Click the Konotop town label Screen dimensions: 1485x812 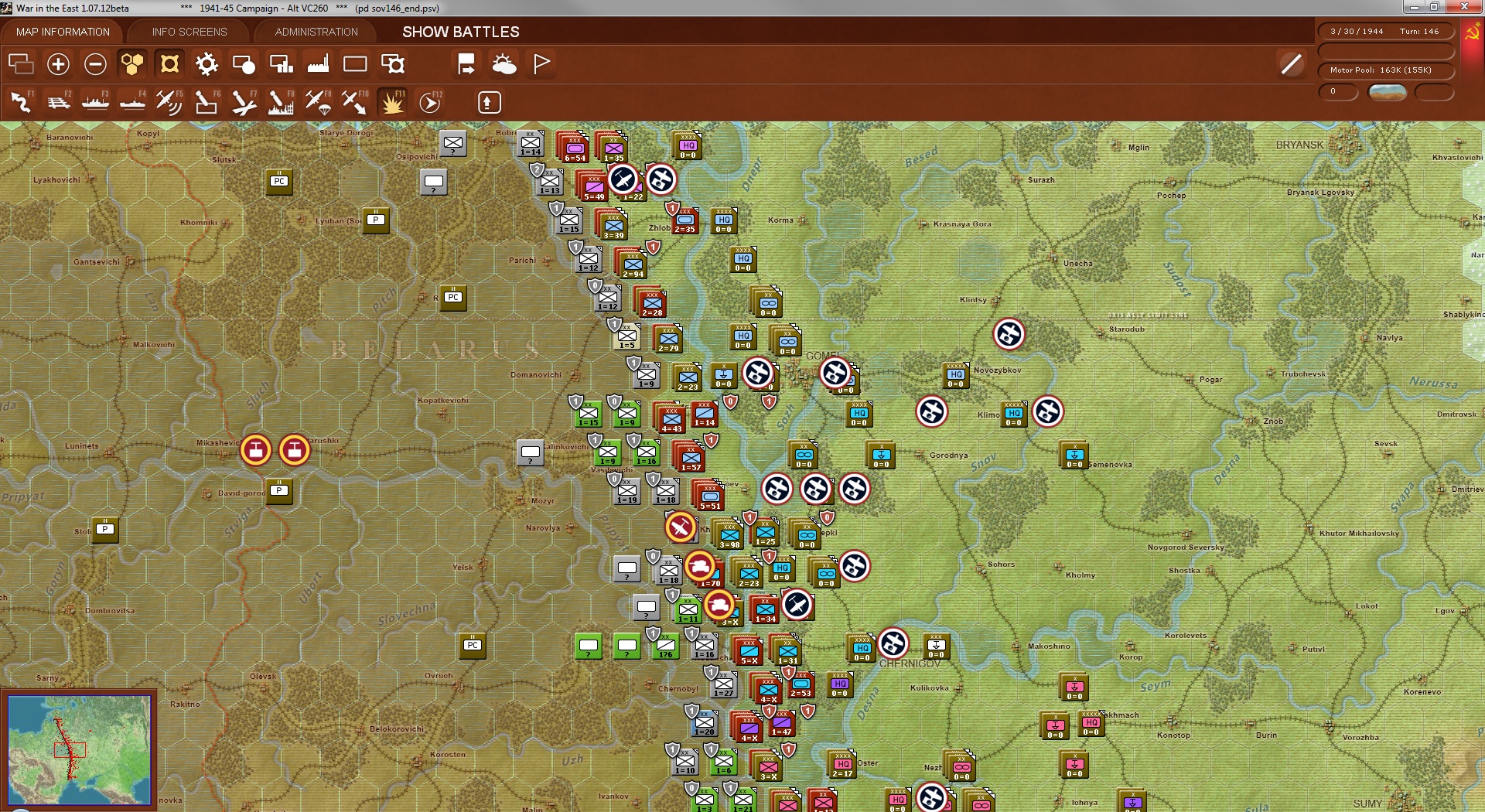tap(1173, 735)
